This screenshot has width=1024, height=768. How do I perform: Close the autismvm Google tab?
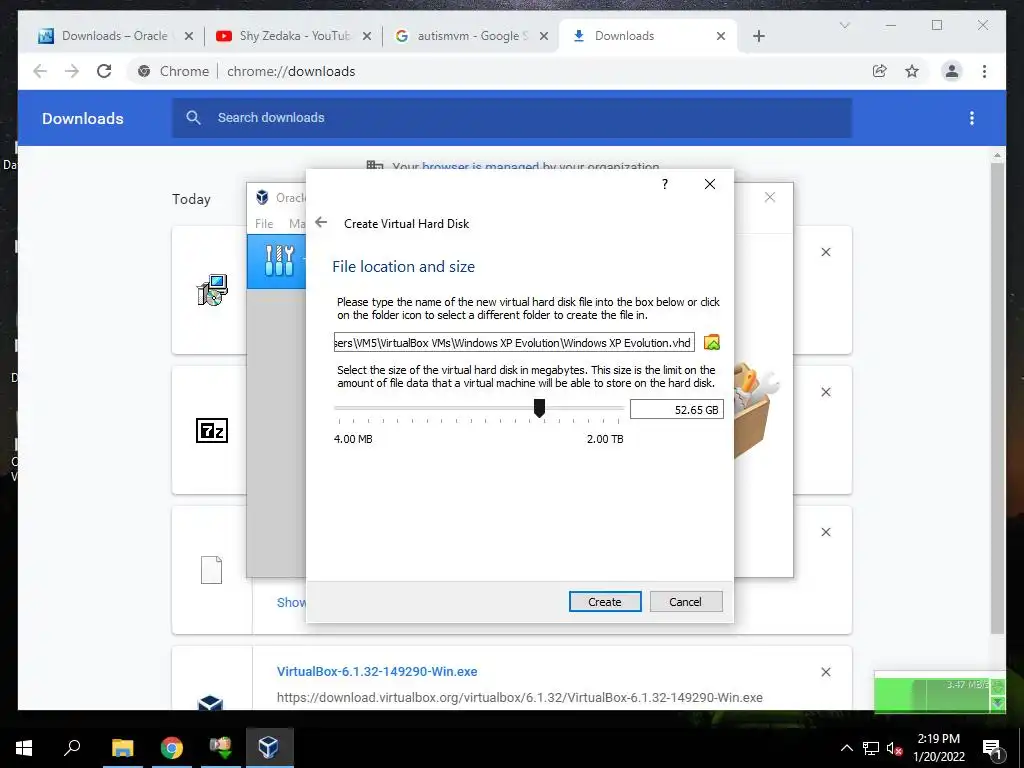coord(543,36)
